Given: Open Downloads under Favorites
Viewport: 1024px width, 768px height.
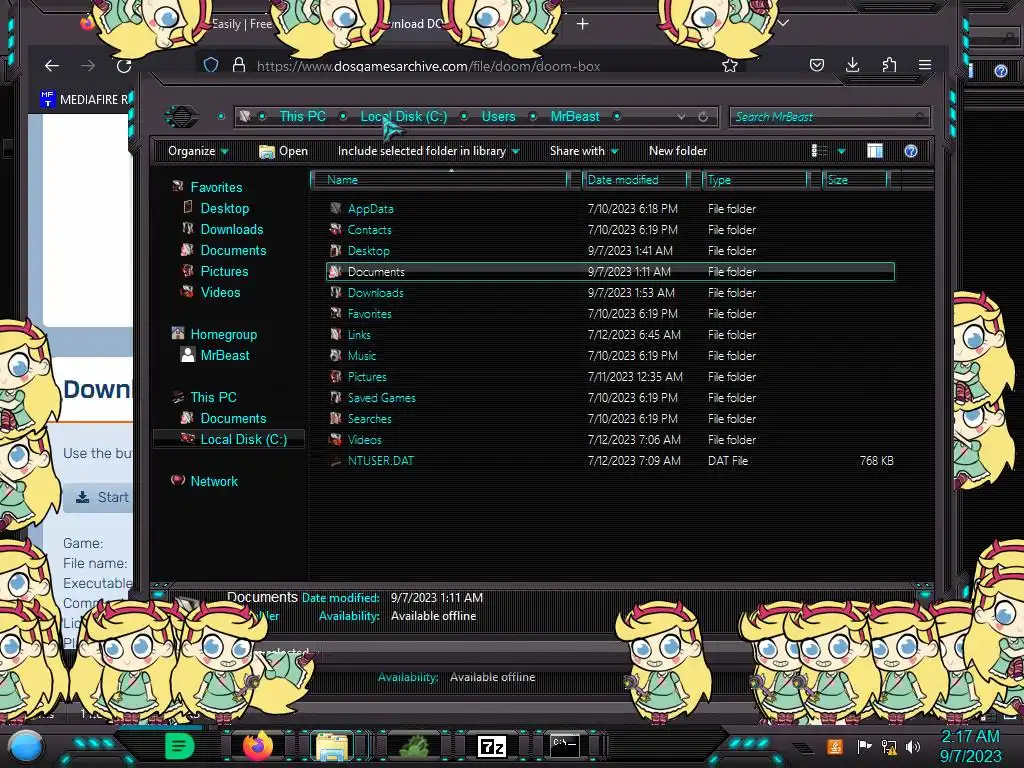Looking at the screenshot, I should point(232,229).
